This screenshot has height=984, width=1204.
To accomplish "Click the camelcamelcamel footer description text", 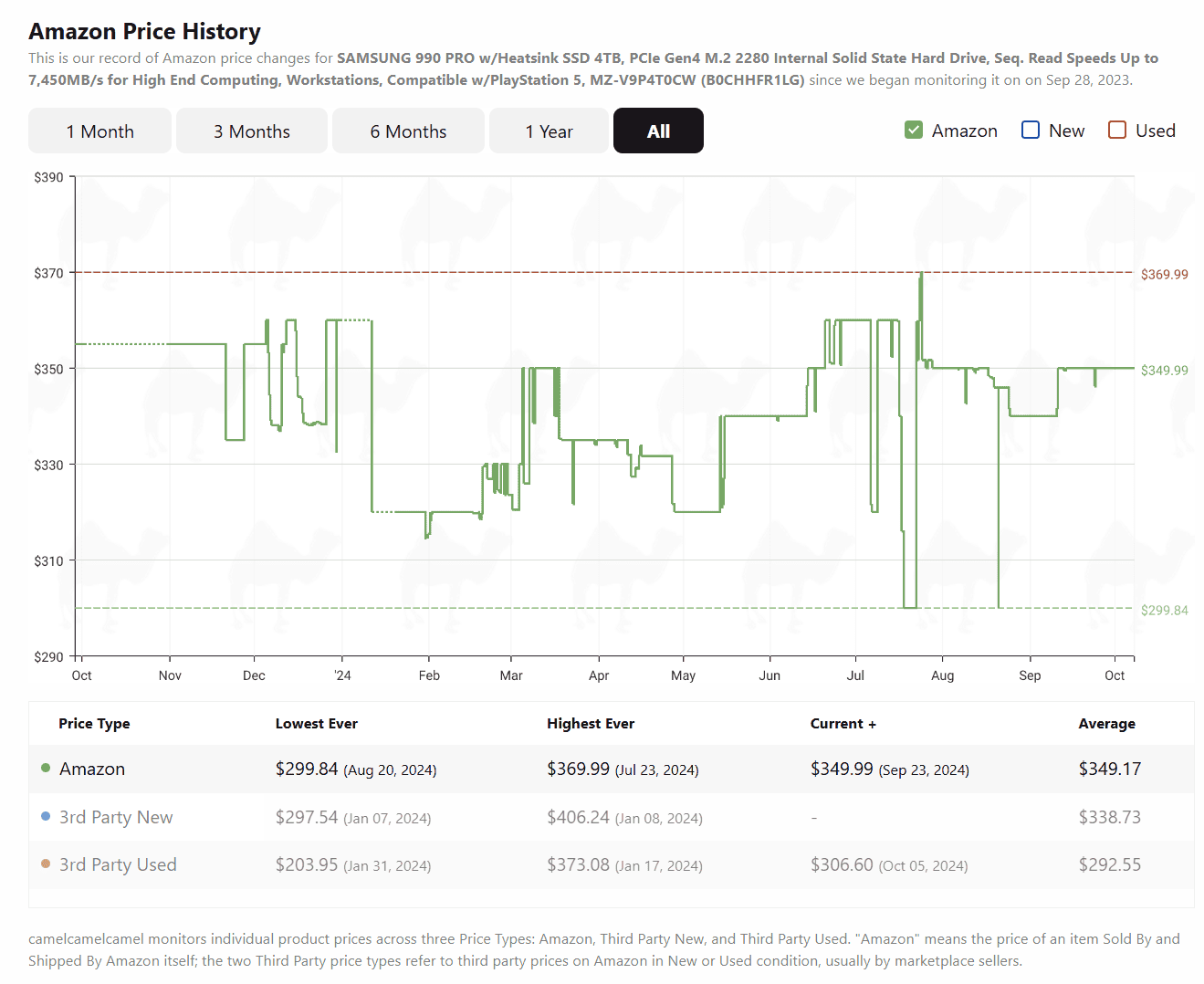I will point(604,949).
